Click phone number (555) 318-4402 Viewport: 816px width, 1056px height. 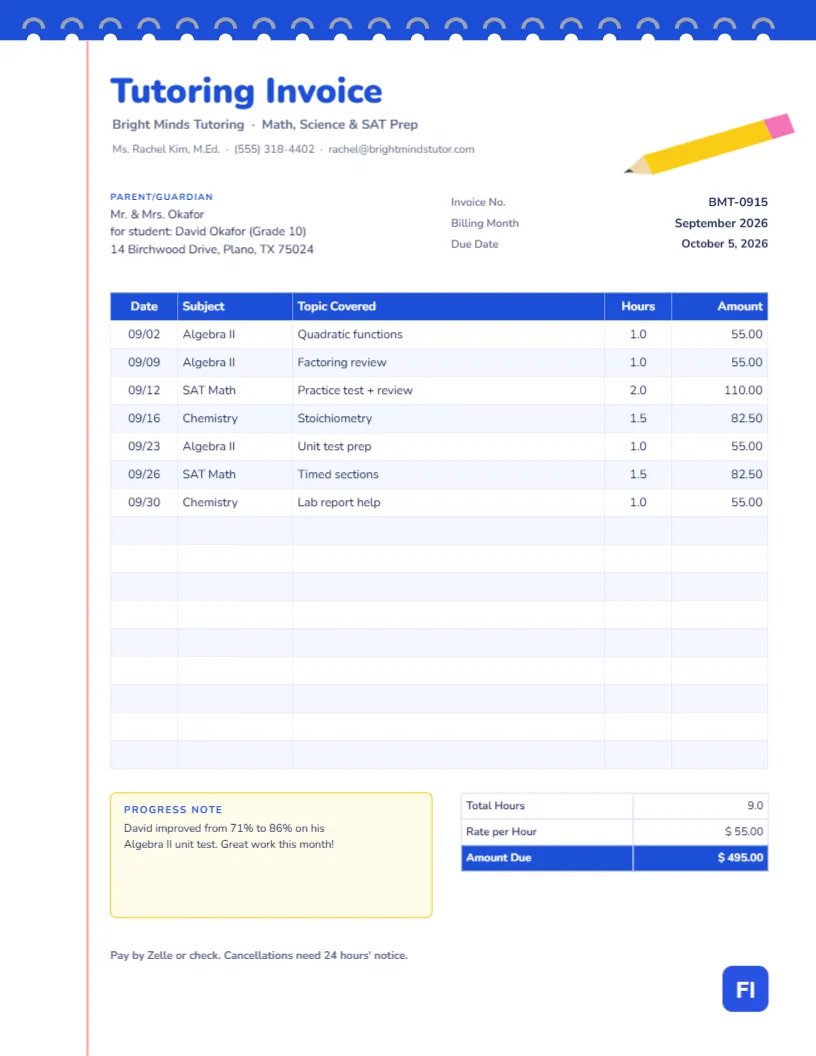point(274,149)
